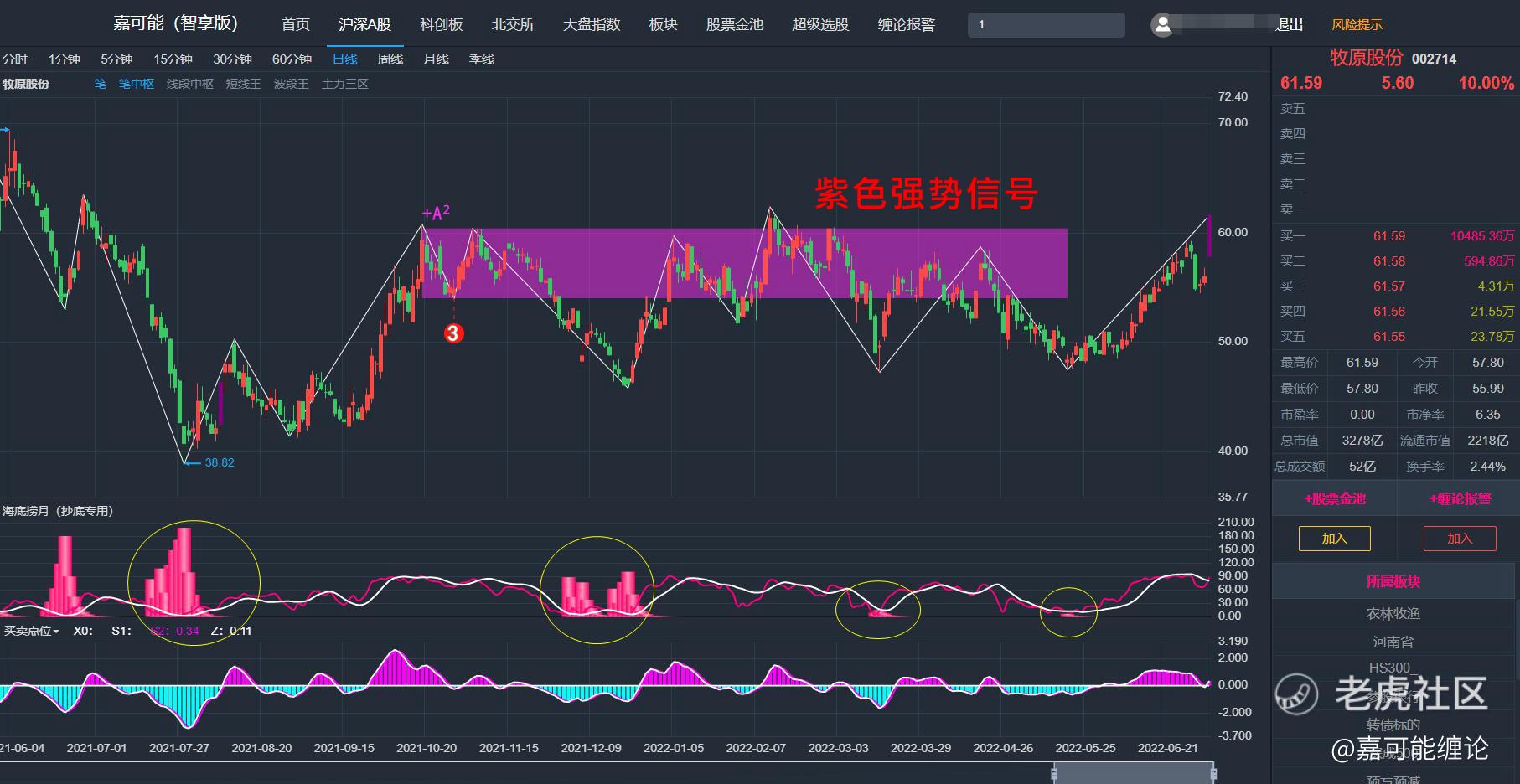Click the stock code 002714

pyautogui.click(x=1434, y=59)
